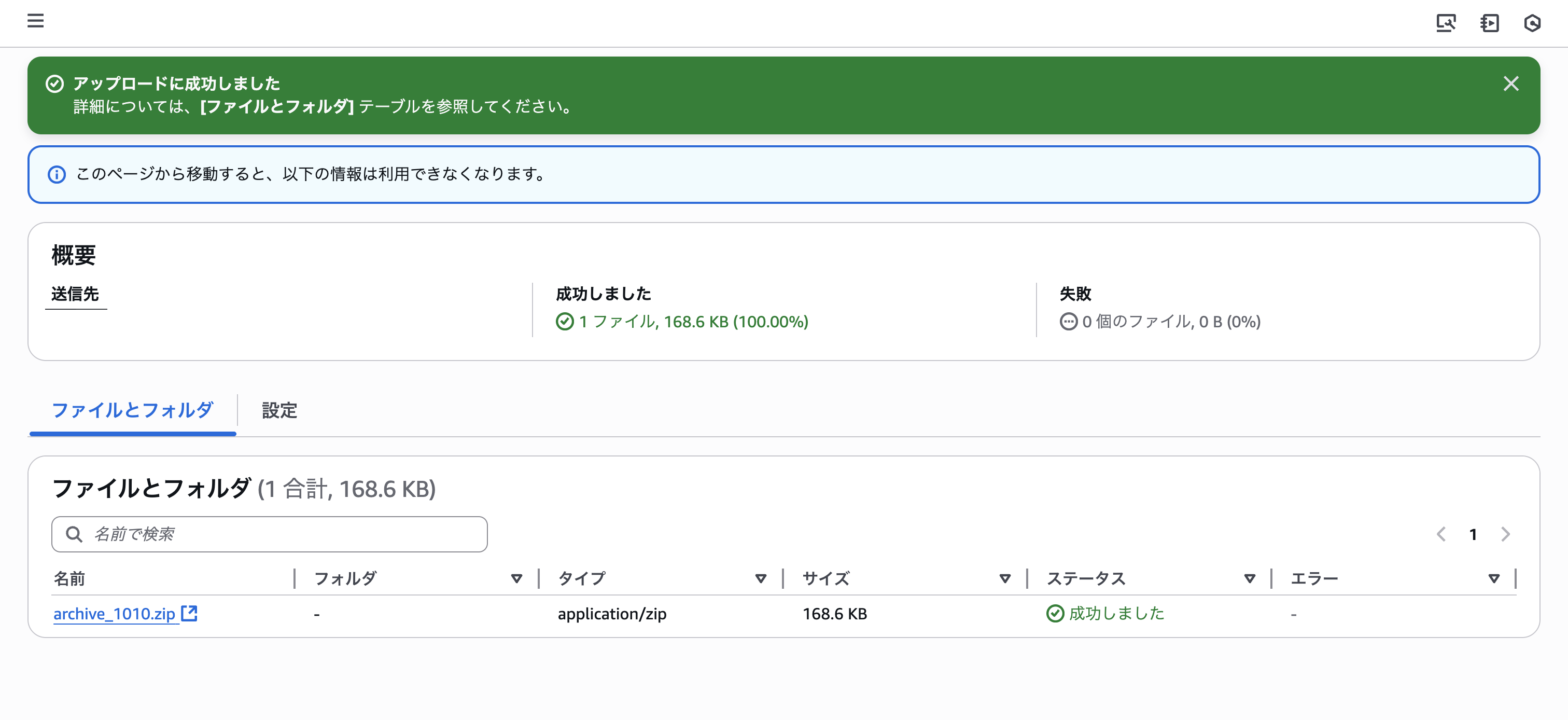Go to previous page arrow
The width and height of the screenshot is (1568, 720).
1441,534
